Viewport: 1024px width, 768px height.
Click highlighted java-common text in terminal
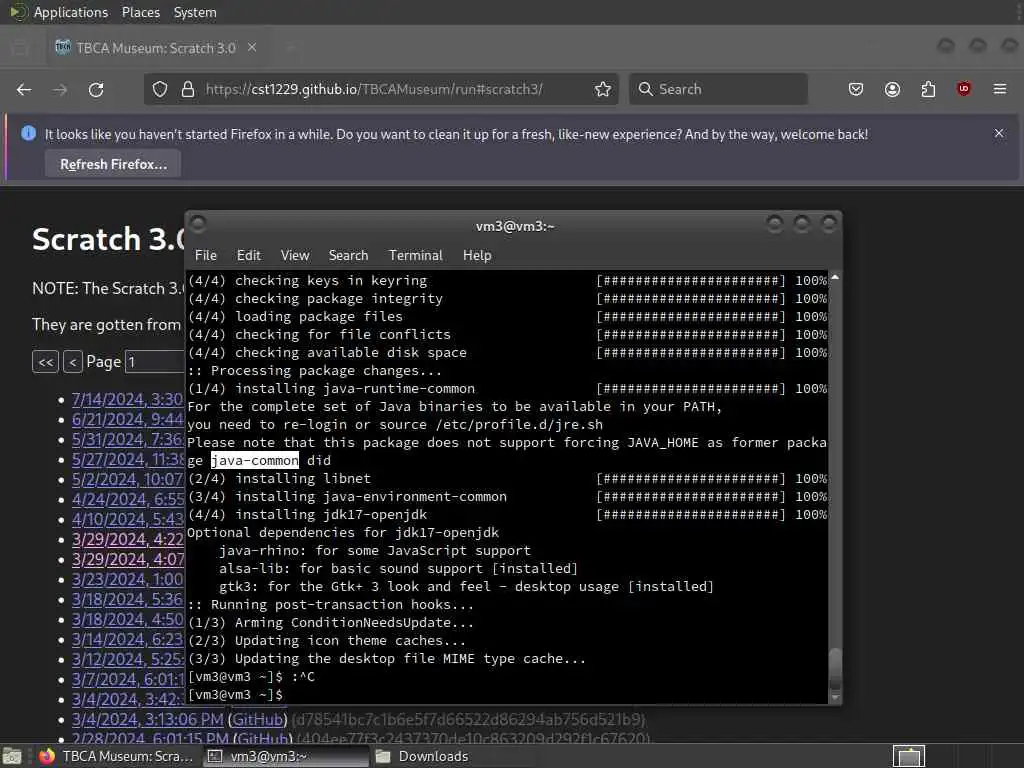(x=255, y=460)
